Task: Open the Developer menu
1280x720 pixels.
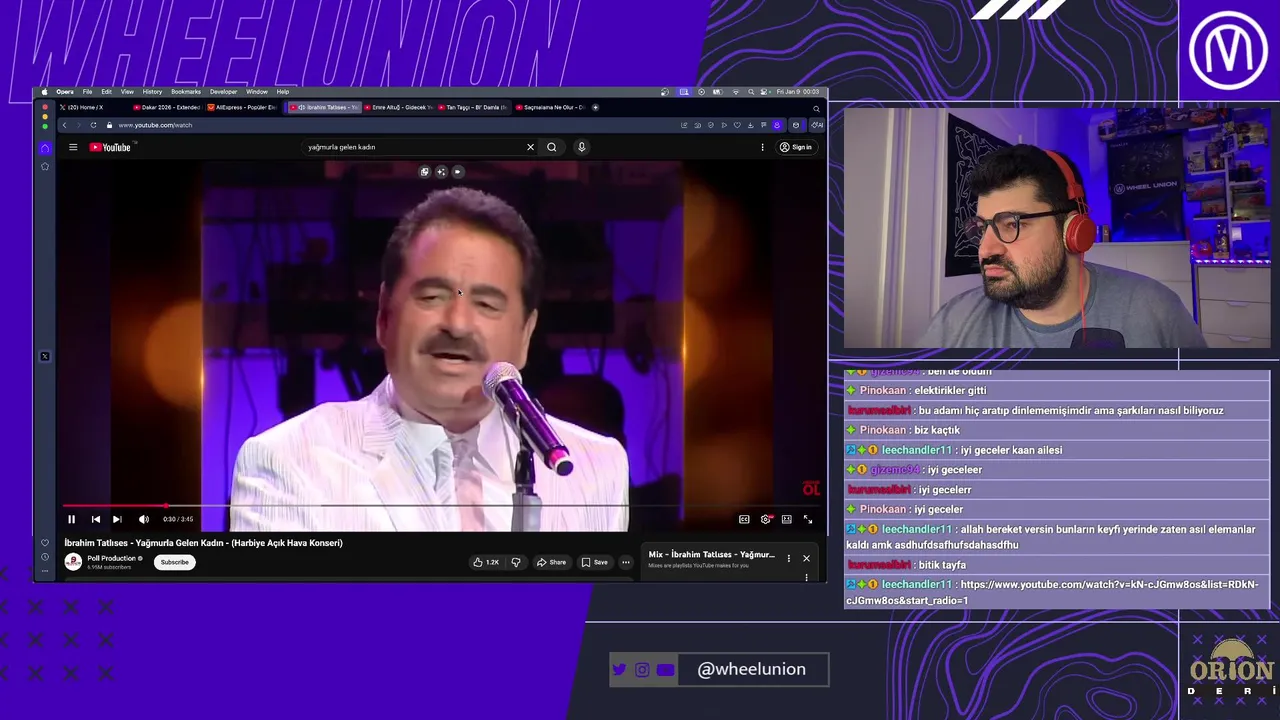Action: [223, 91]
